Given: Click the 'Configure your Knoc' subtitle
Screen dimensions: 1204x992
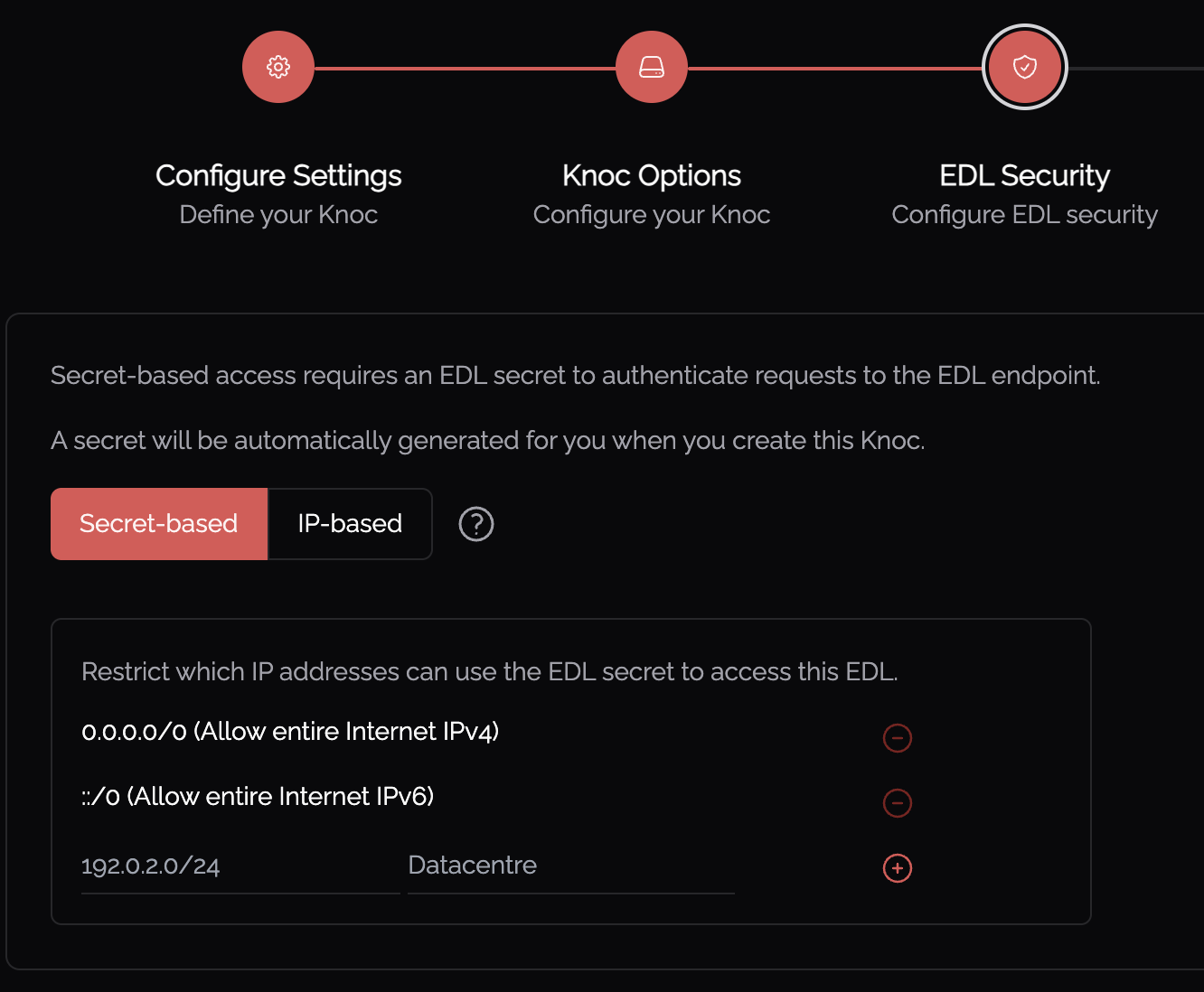Looking at the screenshot, I should 652,215.
